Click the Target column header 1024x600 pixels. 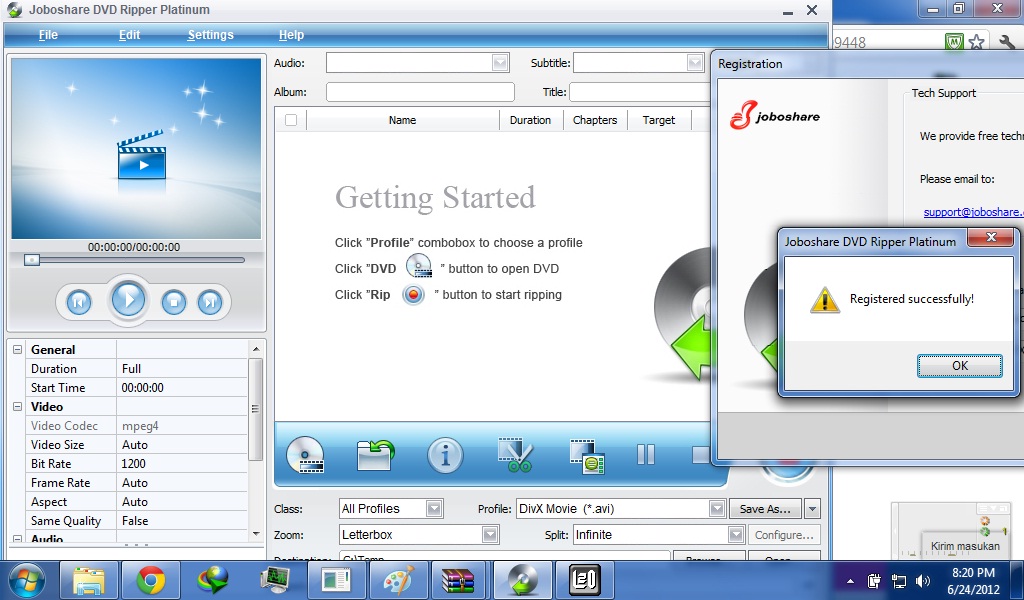(658, 120)
